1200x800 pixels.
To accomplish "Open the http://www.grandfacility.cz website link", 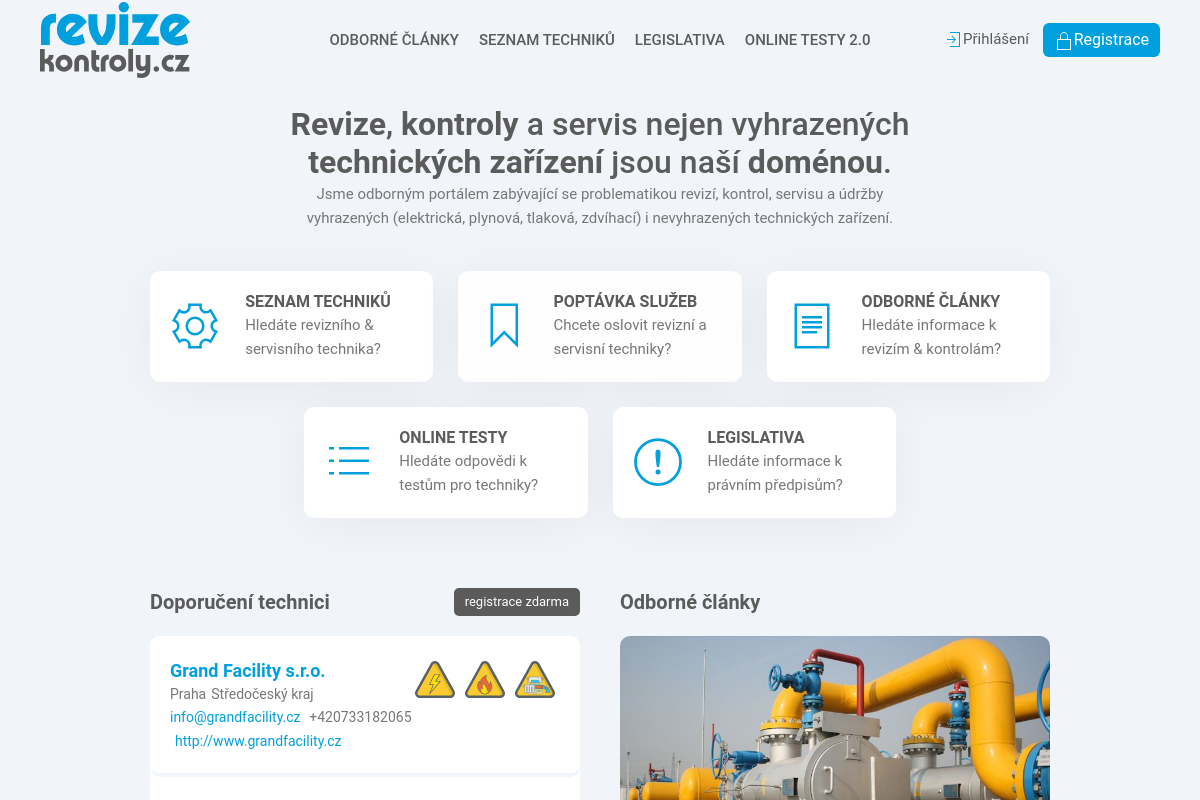I will [x=258, y=741].
